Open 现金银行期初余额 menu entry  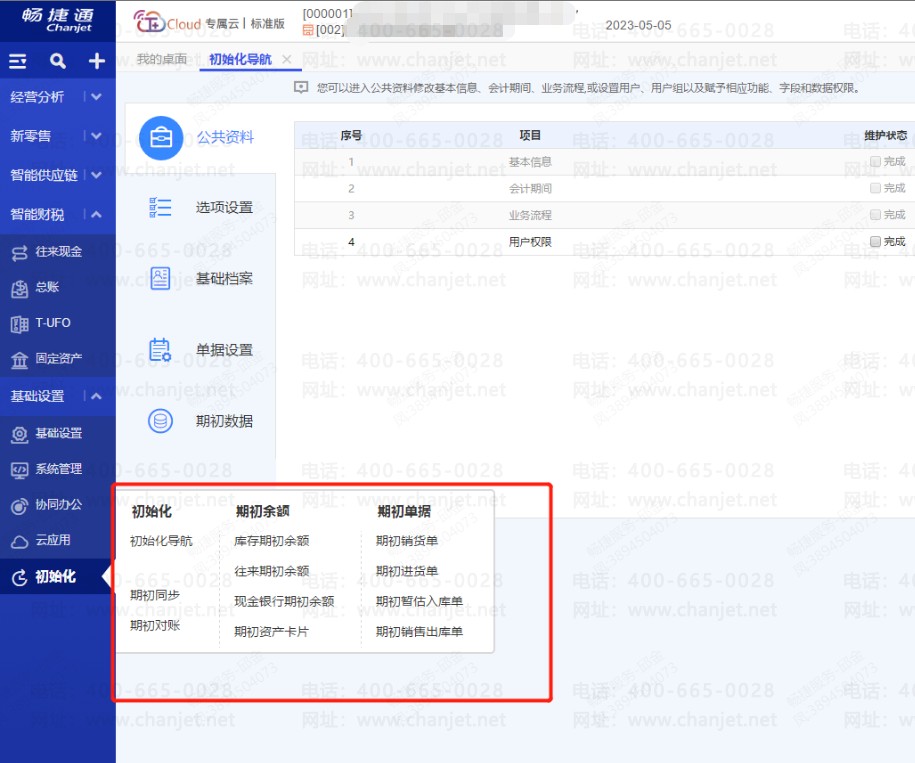pos(284,601)
